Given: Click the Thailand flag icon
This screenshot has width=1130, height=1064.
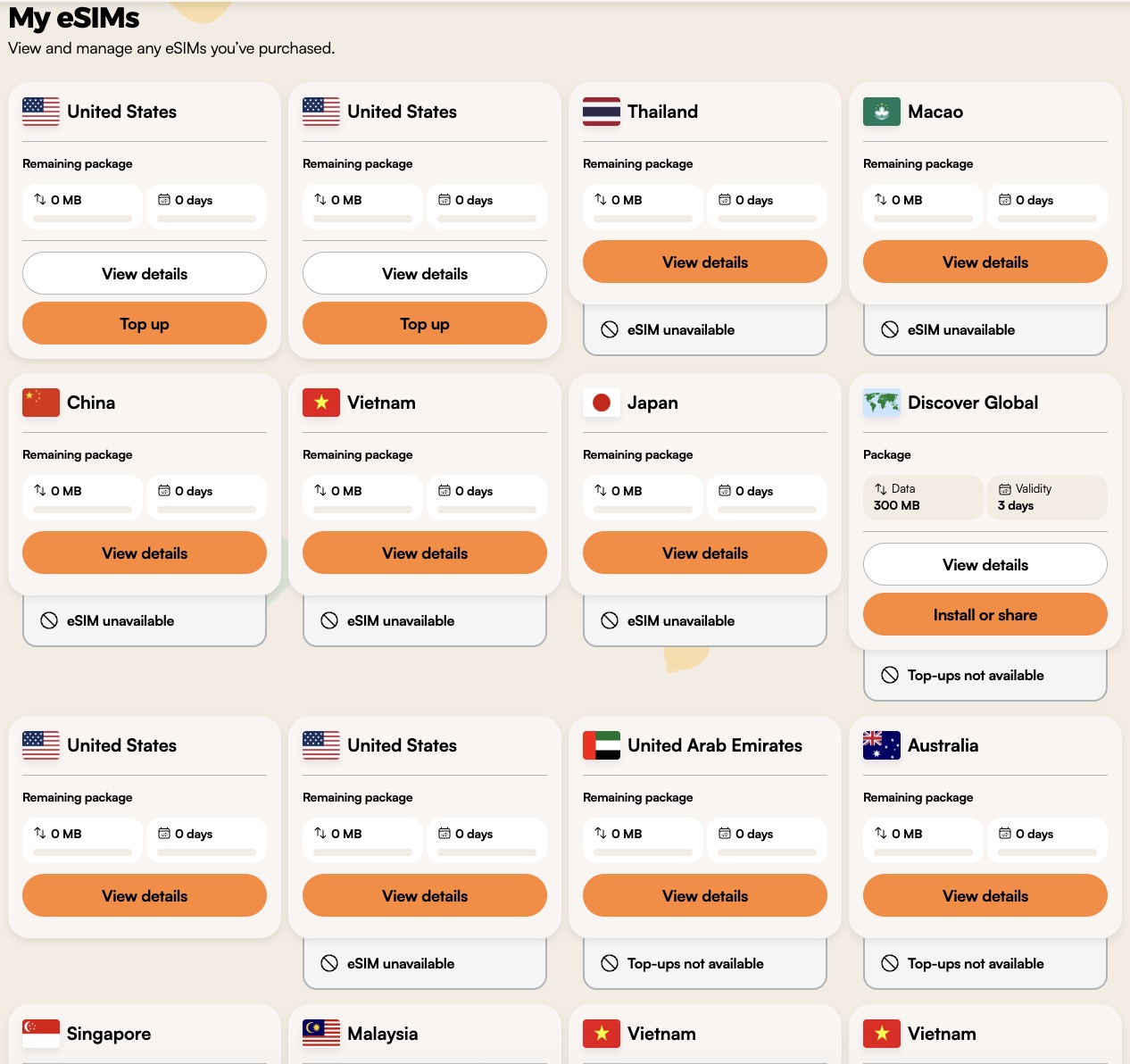Looking at the screenshot, I should pos(601,112).
